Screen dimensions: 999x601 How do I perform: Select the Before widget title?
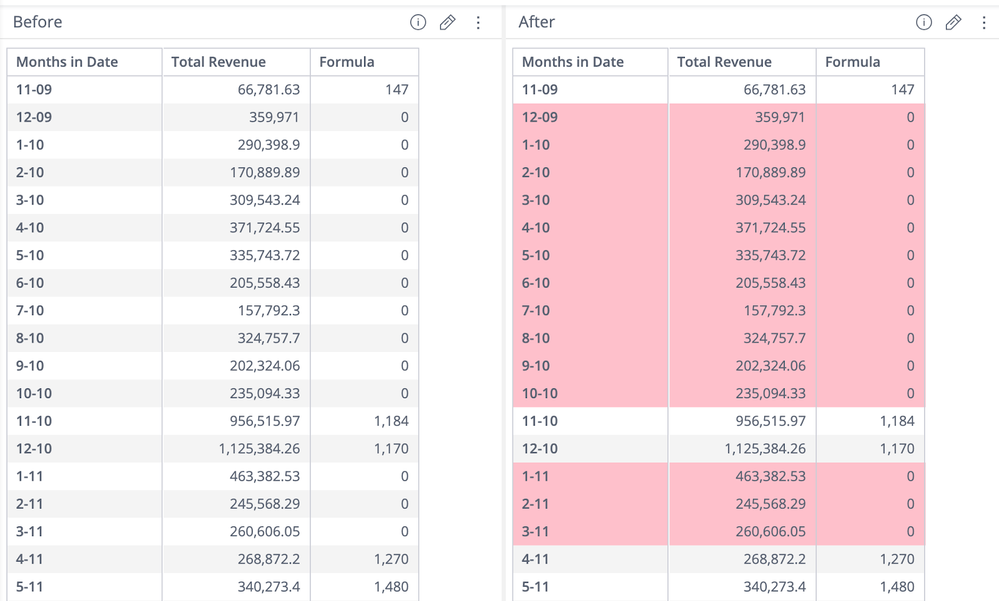tap(37, 22)
